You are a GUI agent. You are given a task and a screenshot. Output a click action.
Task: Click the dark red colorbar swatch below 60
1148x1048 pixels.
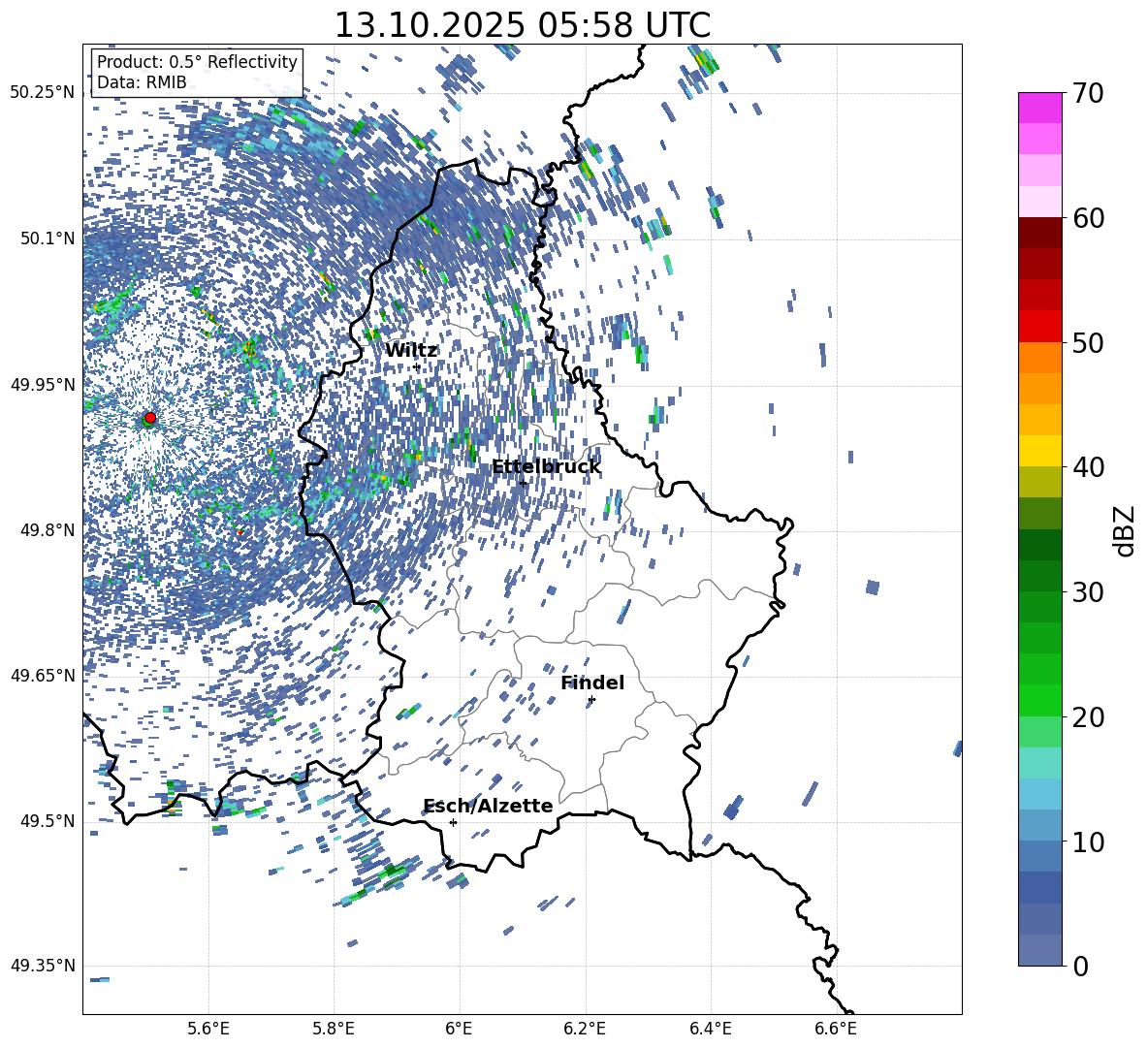pos(1039,233)
